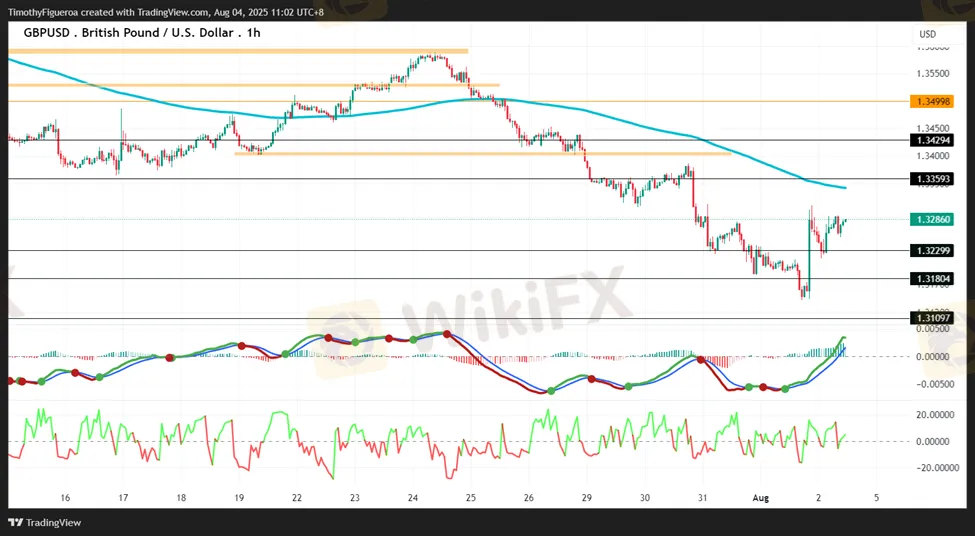Click date label 25 on time axis

coord(471,498)
